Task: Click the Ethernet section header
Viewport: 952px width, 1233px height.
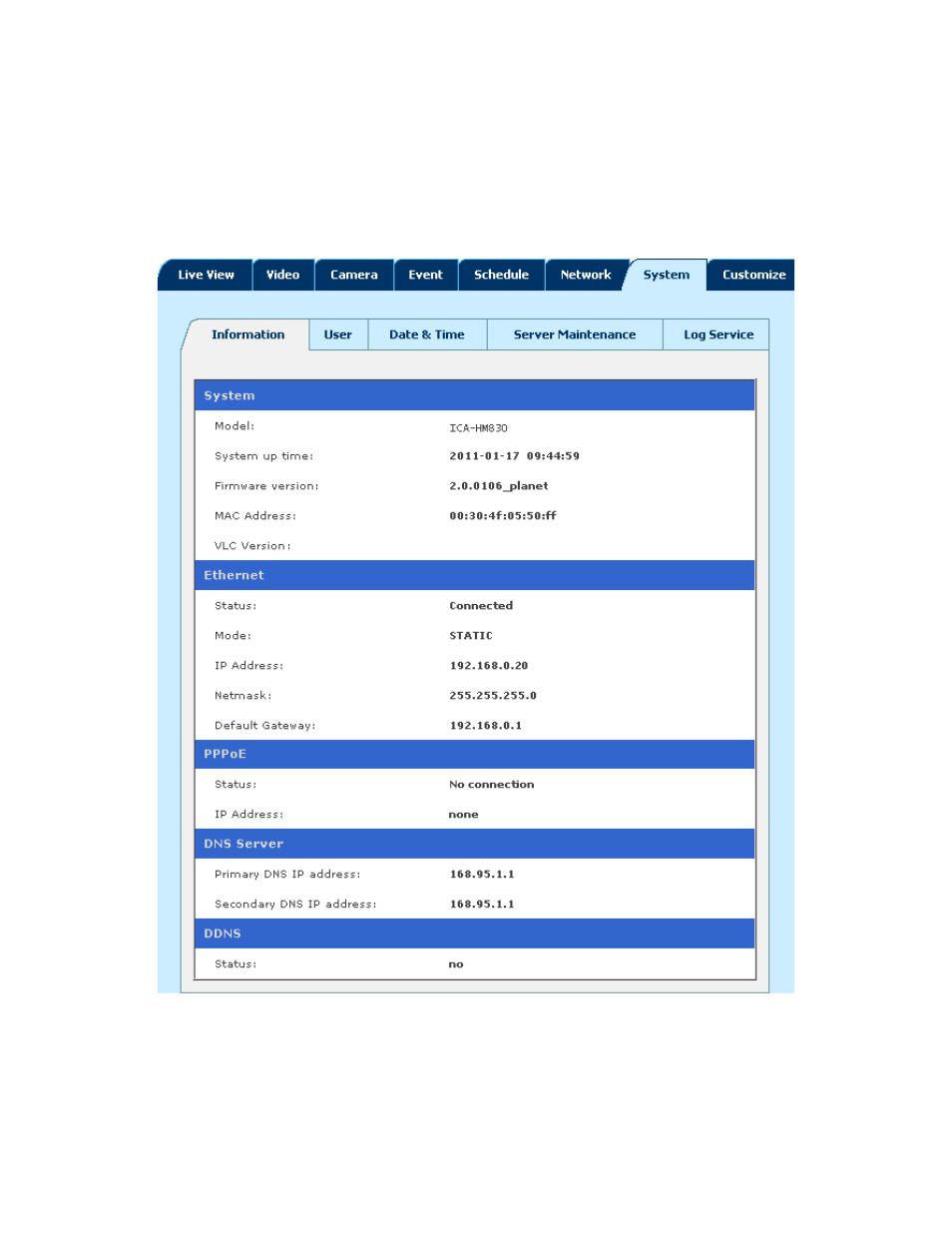Action: click(x=474, y=575)
